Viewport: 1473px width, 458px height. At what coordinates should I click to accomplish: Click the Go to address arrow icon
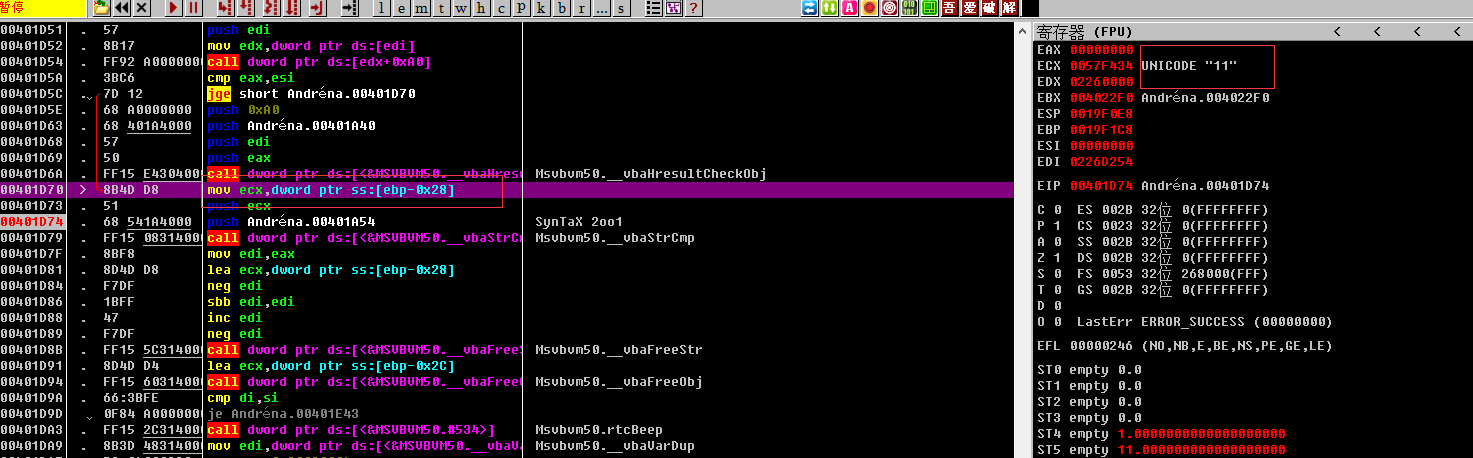click(349, 8)
